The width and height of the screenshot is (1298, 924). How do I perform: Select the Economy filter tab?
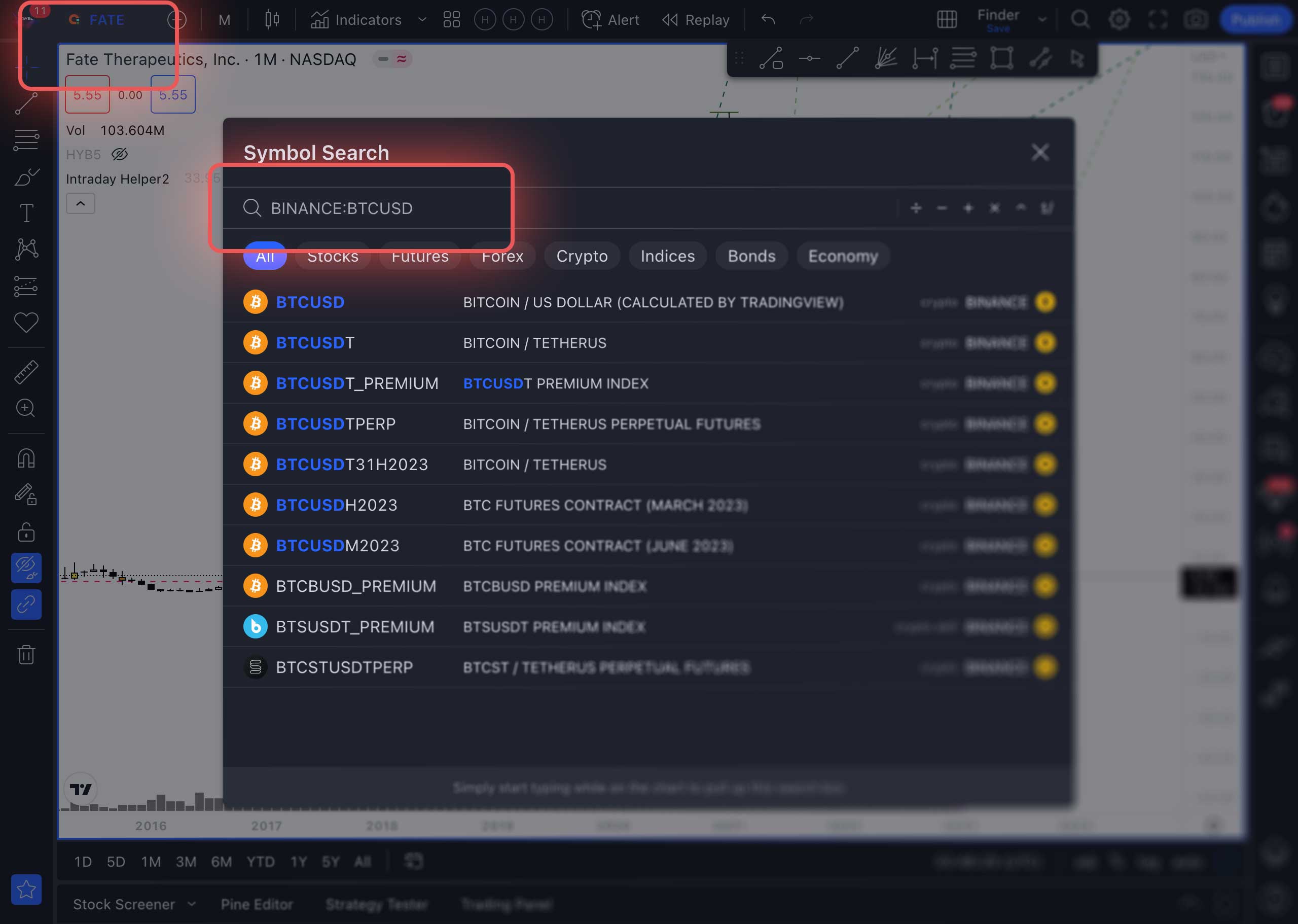pyautogui.click(x=843, y=256)
